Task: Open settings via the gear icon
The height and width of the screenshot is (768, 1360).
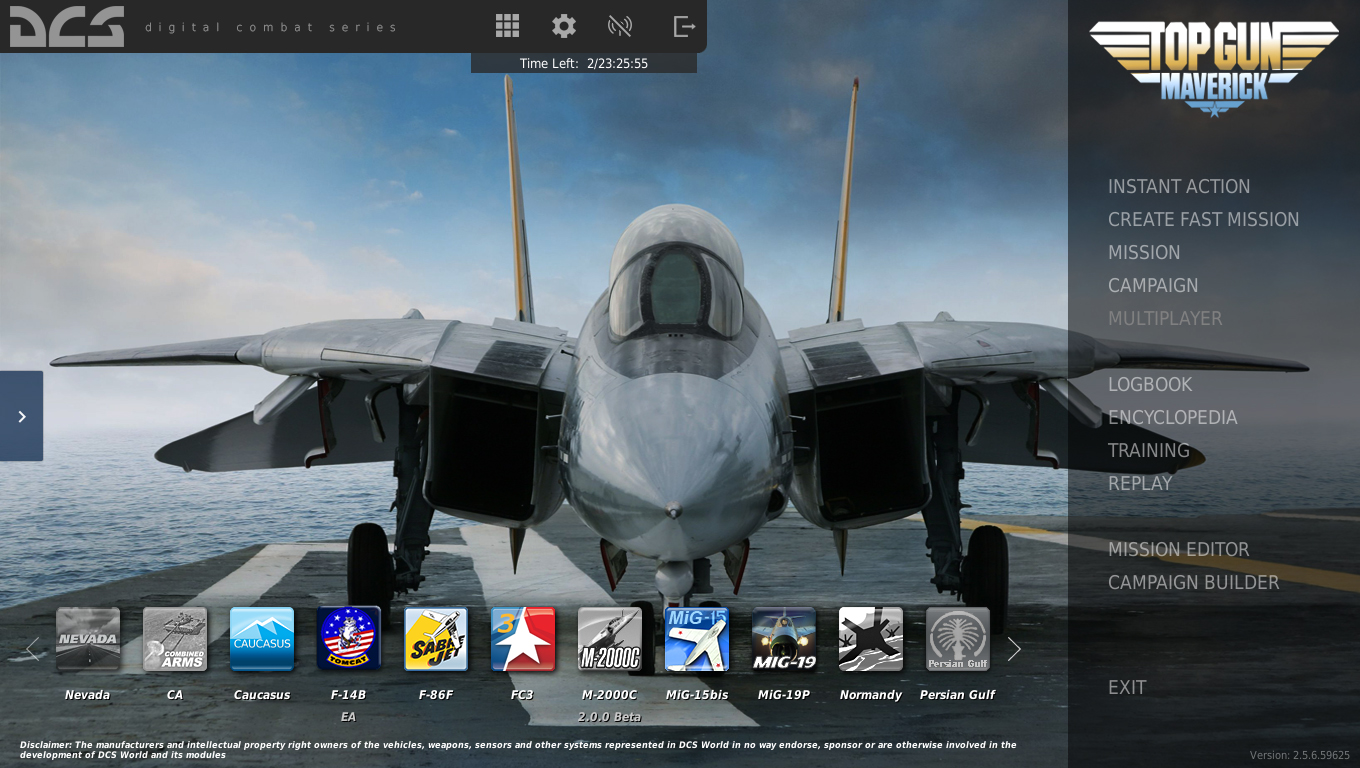Action: [x=564, y=26]
